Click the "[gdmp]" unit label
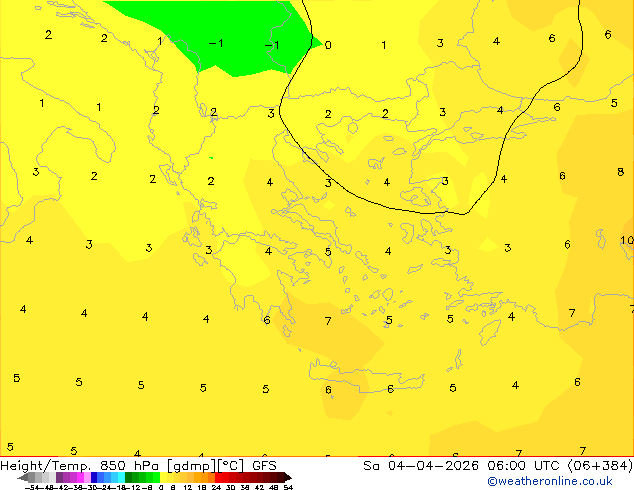Image resolution: width=634 pixels, height=490 pixels. (x=191, y=466)
